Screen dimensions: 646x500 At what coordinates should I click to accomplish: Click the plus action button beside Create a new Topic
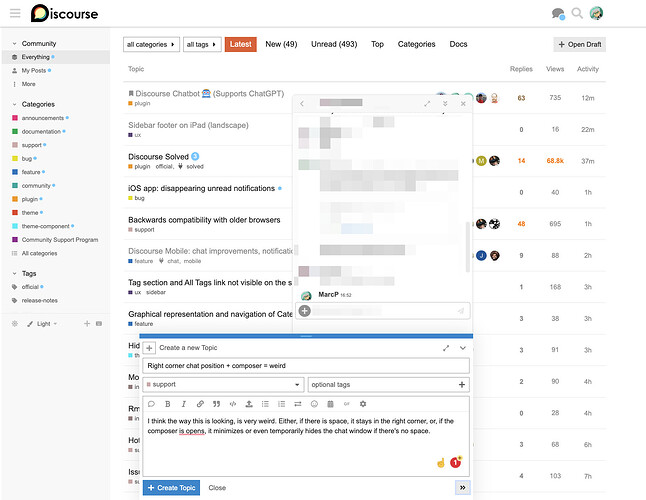pos(149,348)
